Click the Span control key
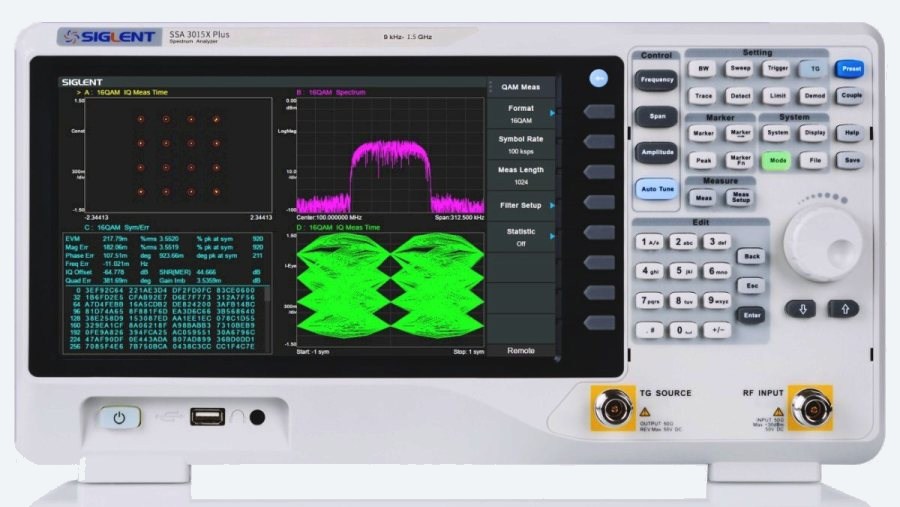The width and height of the screenshot is (900, 507). 657,117
